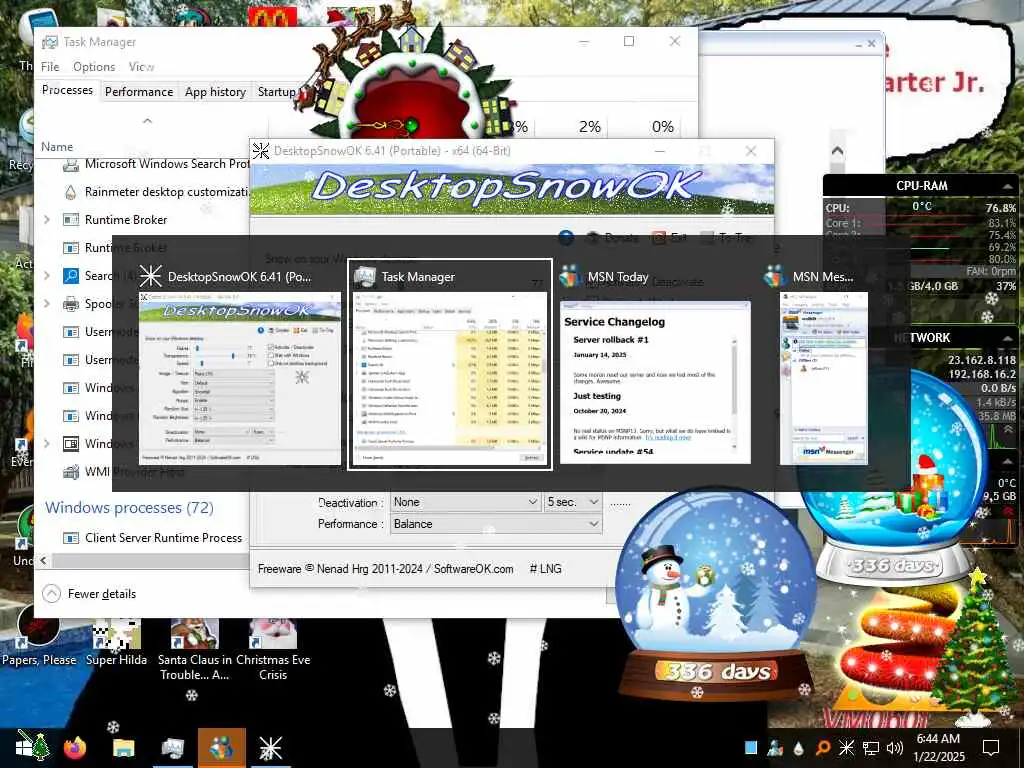
Task: Click the 2% column header in Task Manager
Action: coord(590,127)
